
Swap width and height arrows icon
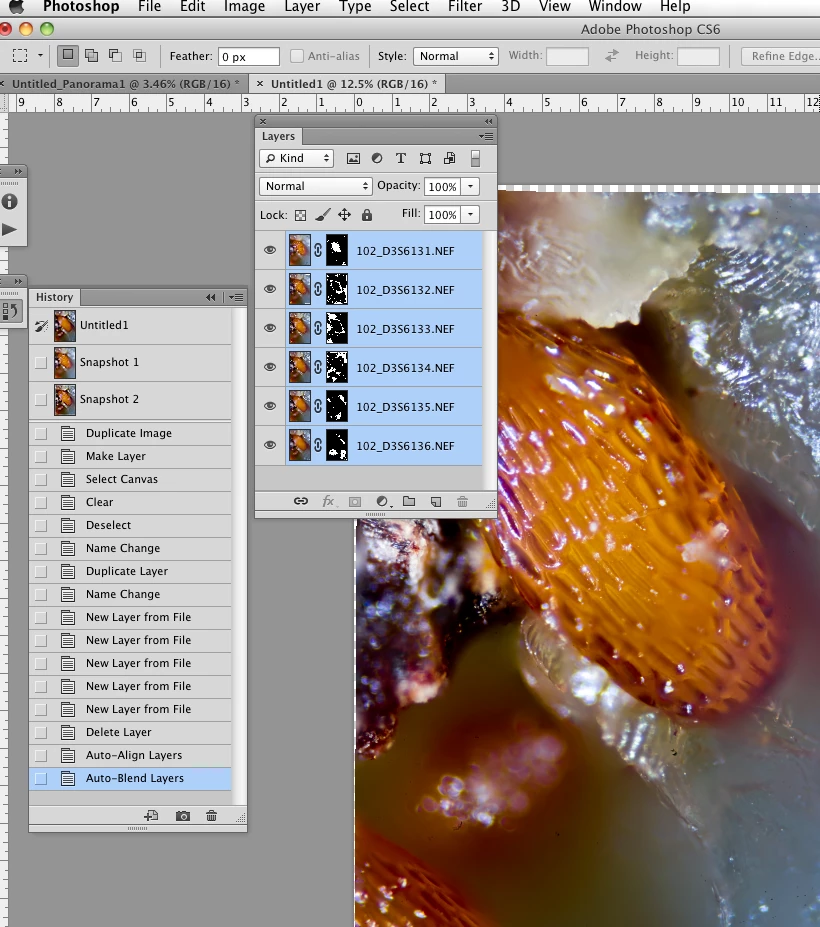[611, 56]
